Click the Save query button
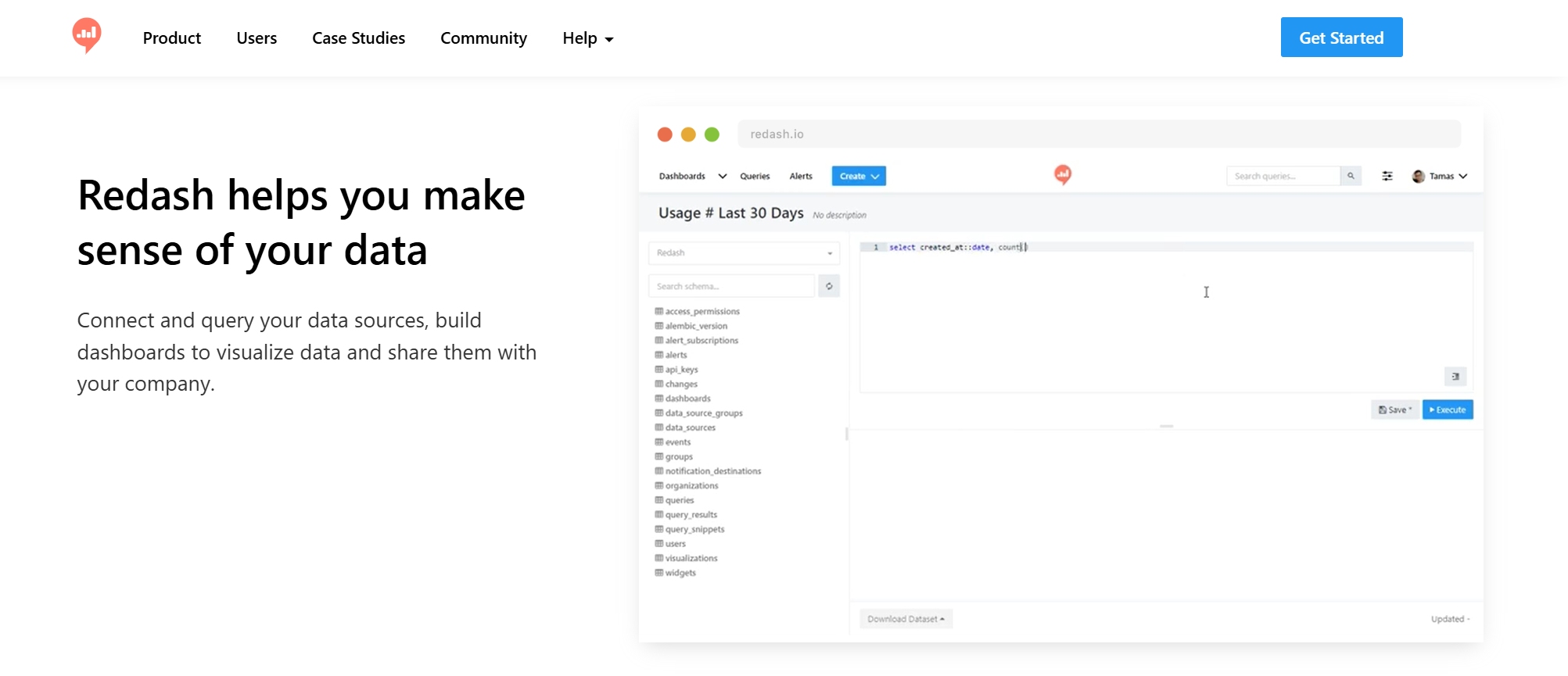This screenshot has height=676, width=1568. [1394, 410]
